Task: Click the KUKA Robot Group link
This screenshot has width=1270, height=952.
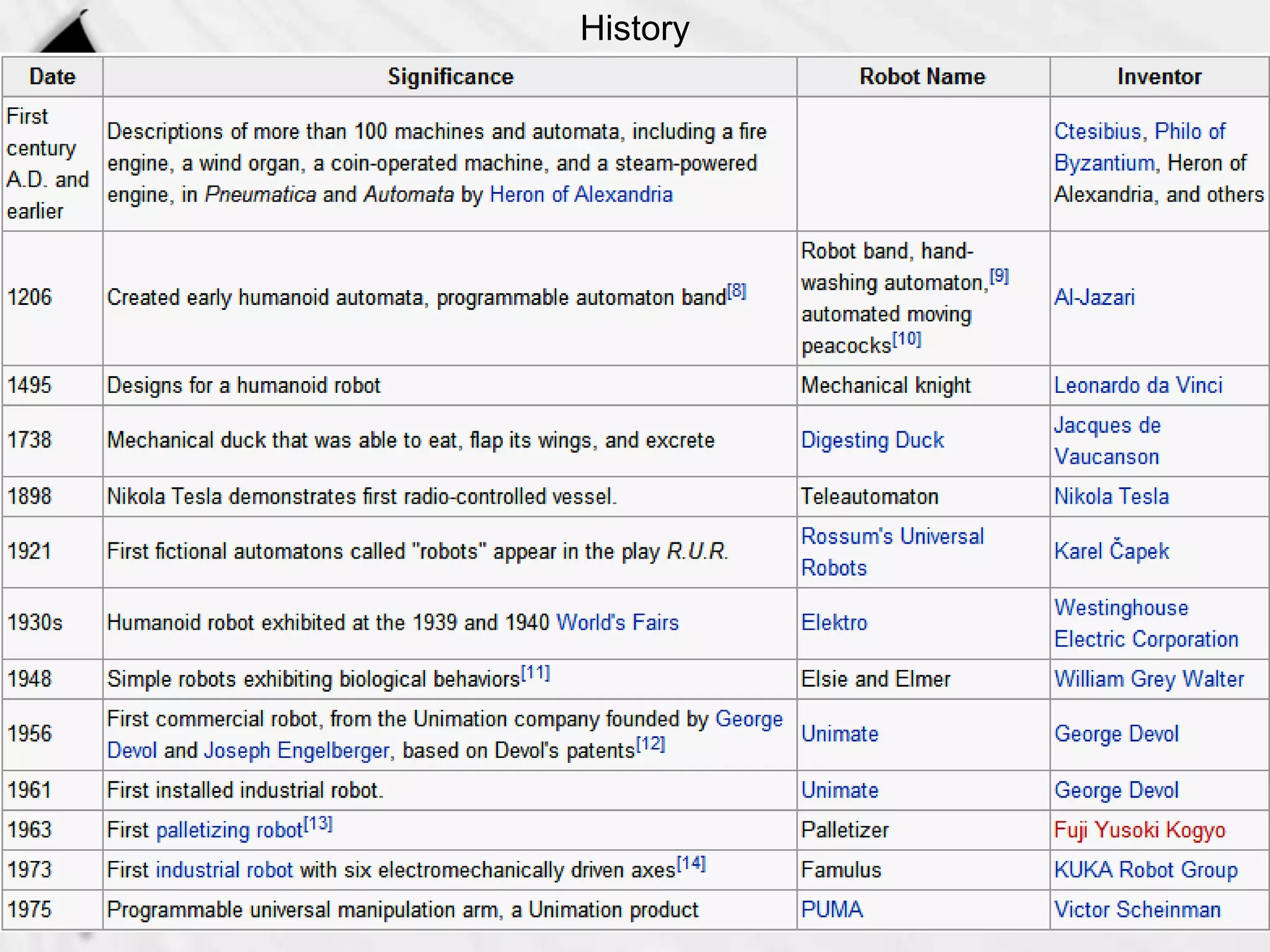Action: [1146, 870]
